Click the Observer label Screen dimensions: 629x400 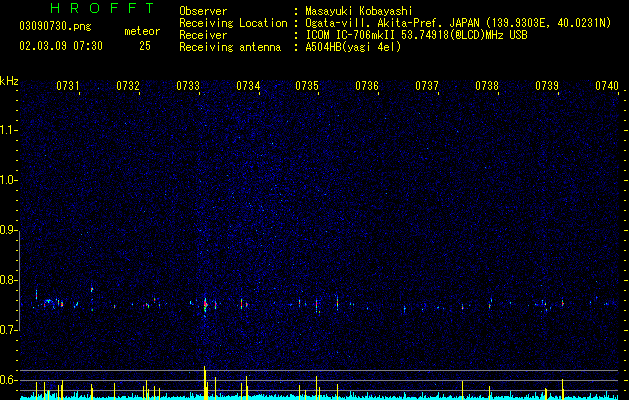coord(203,11)
